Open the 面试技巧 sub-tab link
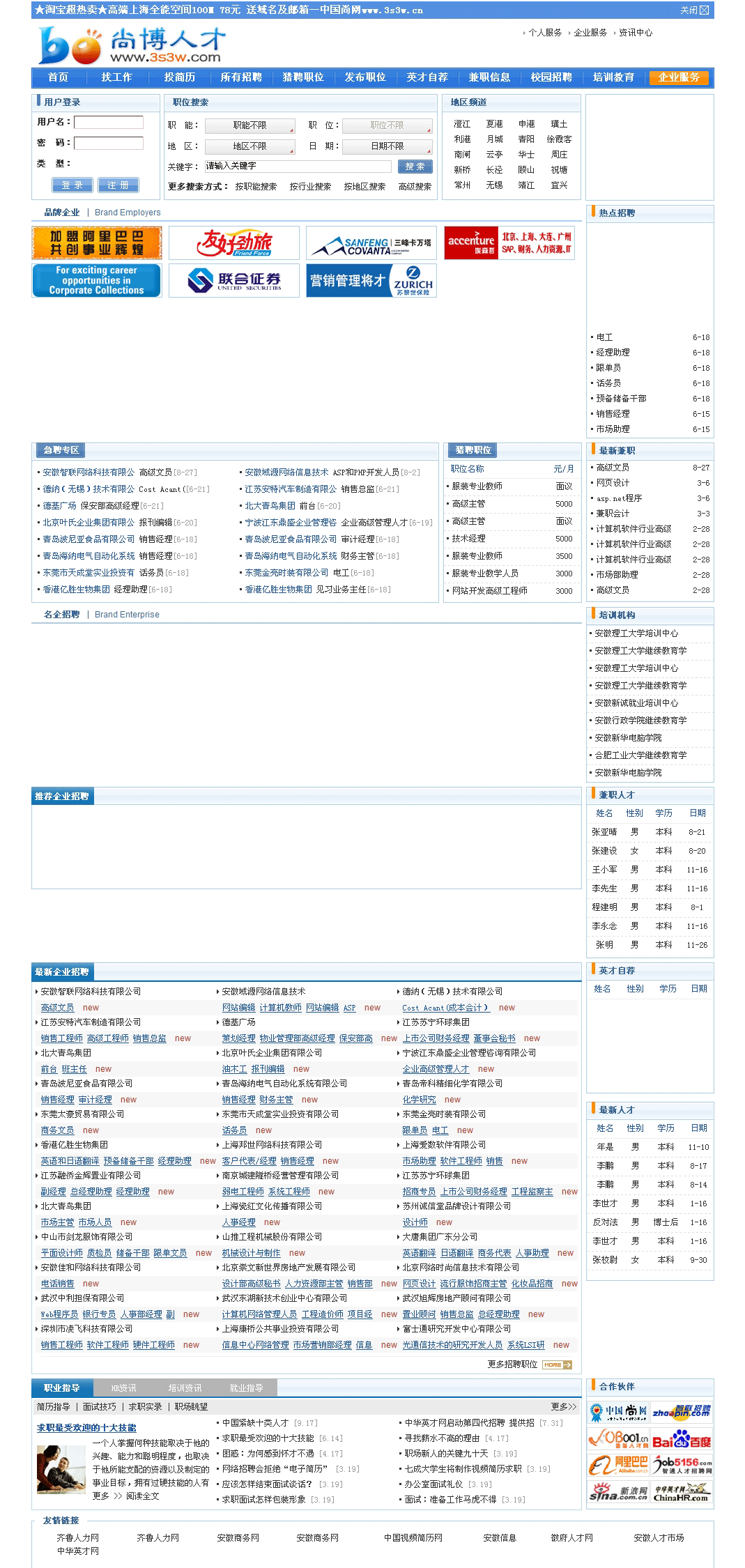 pos(100,1407)
